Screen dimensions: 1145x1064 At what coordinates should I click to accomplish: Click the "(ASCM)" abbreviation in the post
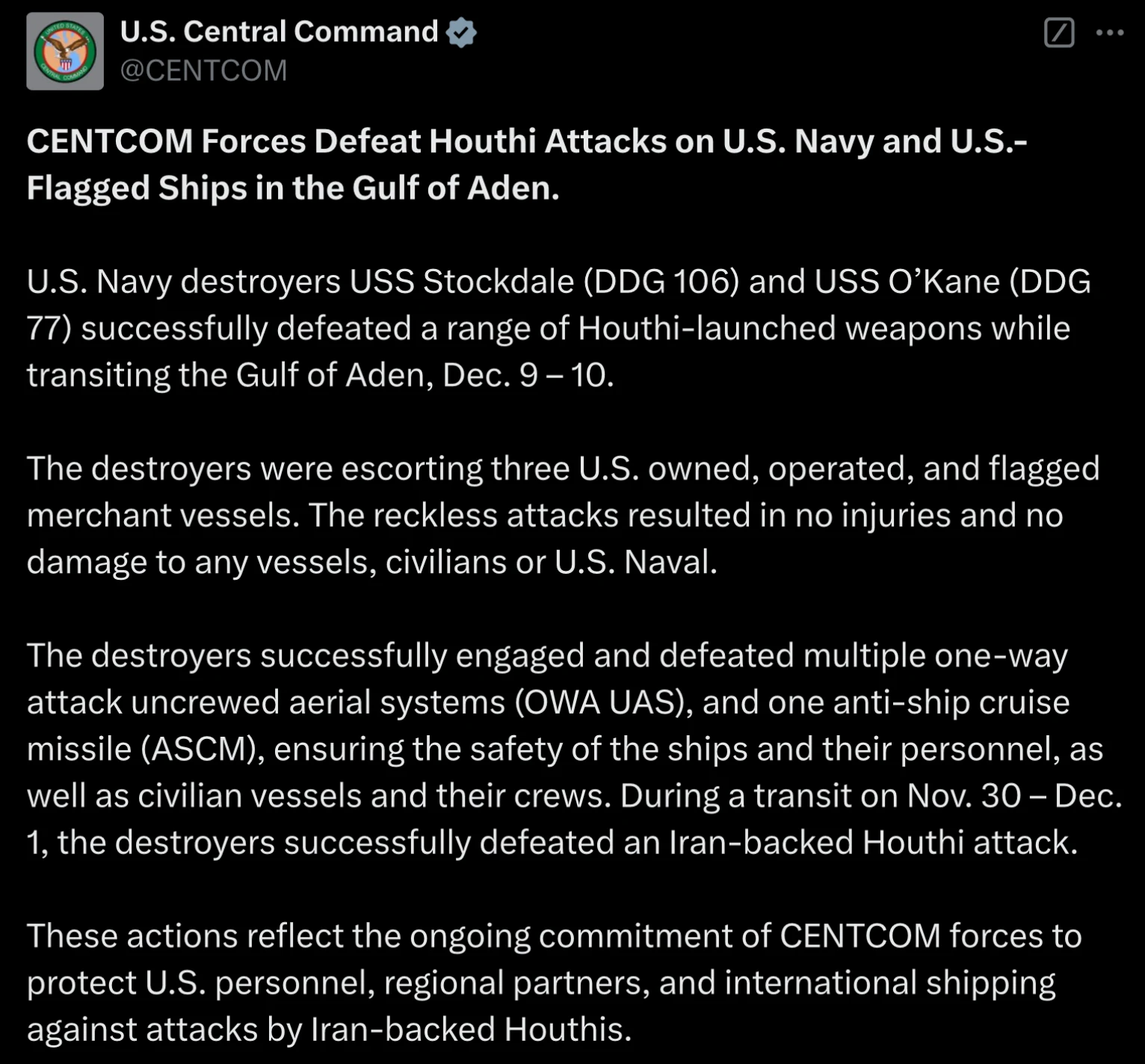tap(203, 749)
